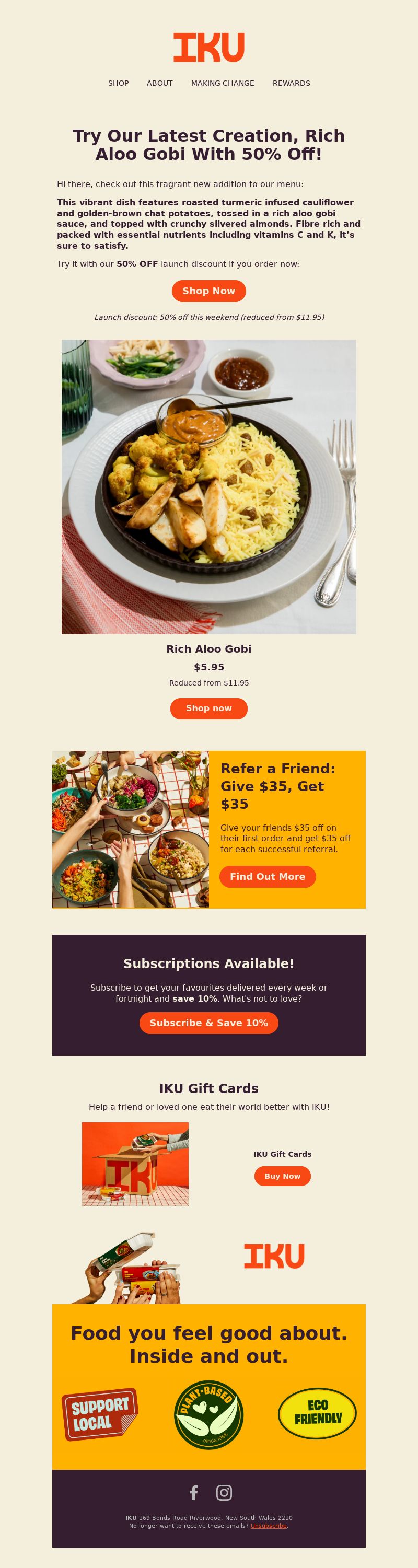
Task: Click the Find Out More button
Action: 267,877
